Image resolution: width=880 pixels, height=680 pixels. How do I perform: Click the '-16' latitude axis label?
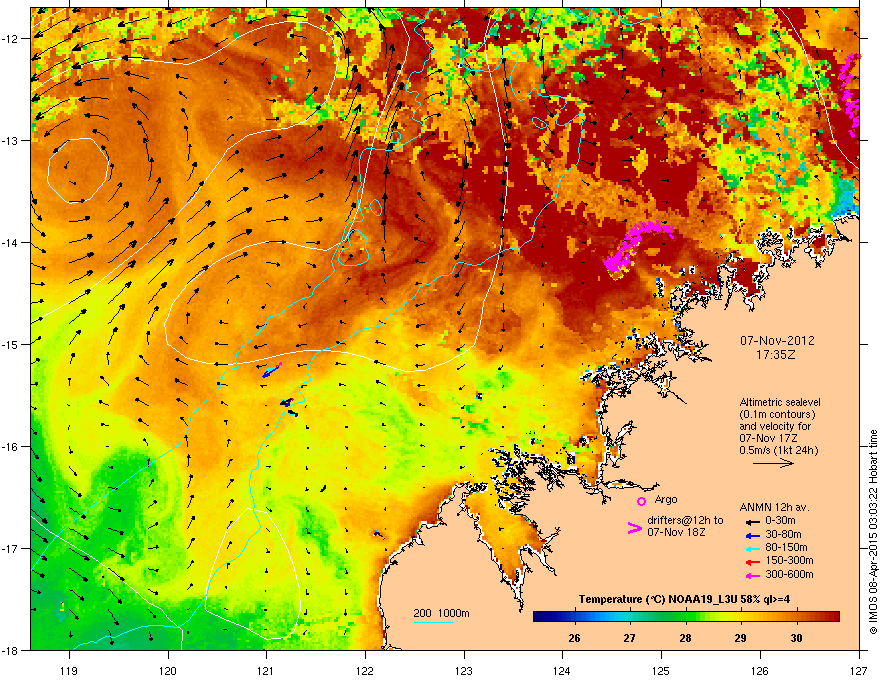coord(10,446)
